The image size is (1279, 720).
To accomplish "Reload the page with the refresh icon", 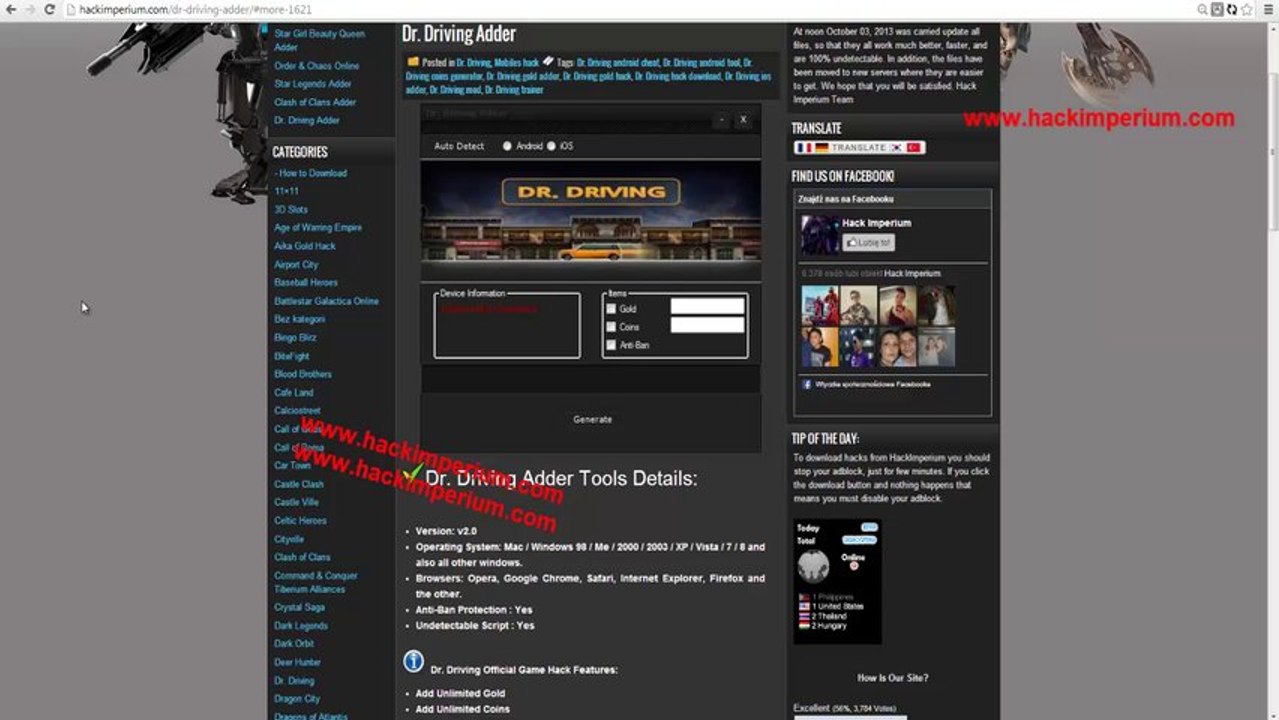I will point(49,9).
